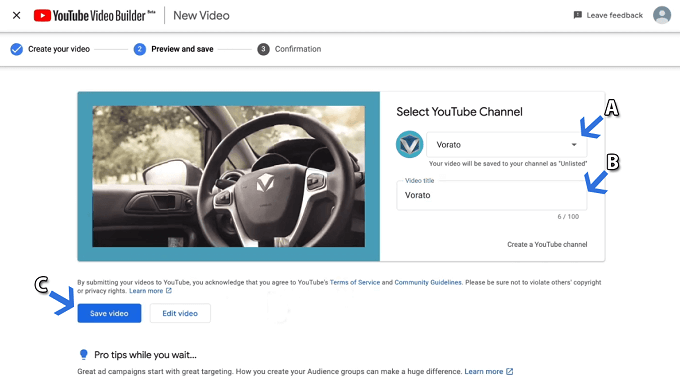Open the Terms of Service link
The height and width of the screenshot is (389, 680).
tap(355, 282)
